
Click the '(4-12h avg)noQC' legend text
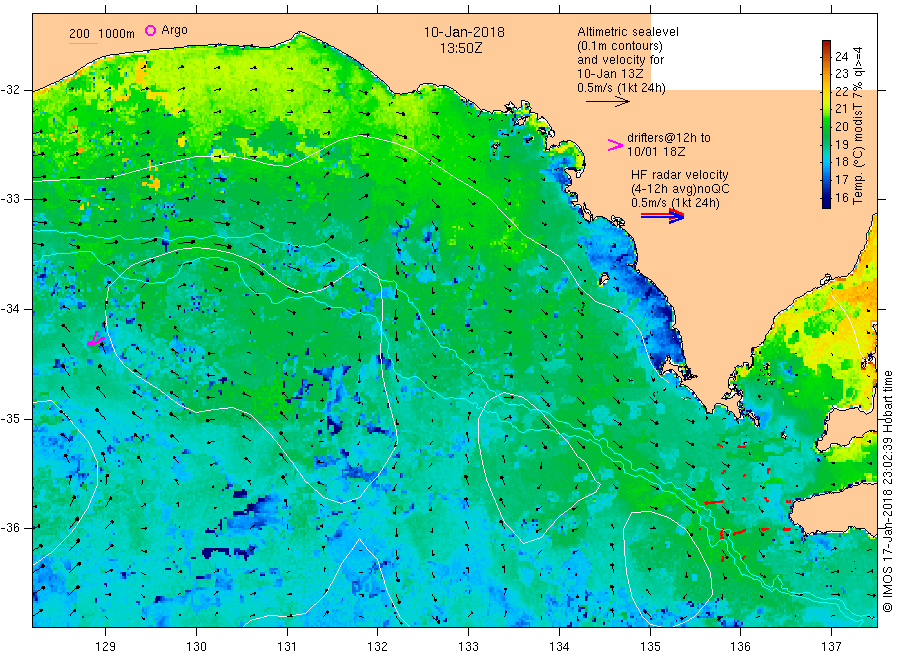[x=680, y=189]
